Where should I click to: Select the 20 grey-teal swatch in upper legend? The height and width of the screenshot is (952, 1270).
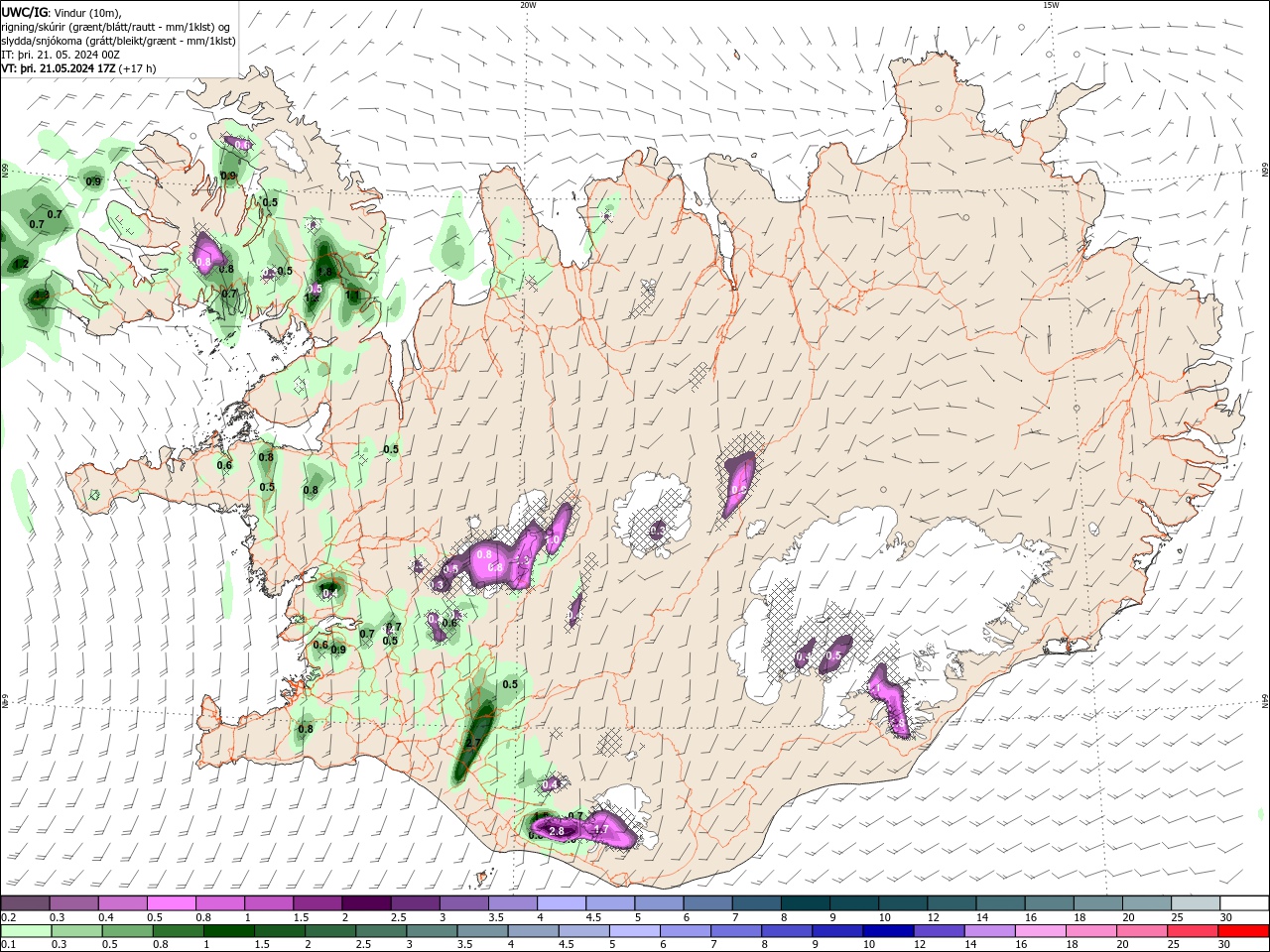[x=1147, y=902]
